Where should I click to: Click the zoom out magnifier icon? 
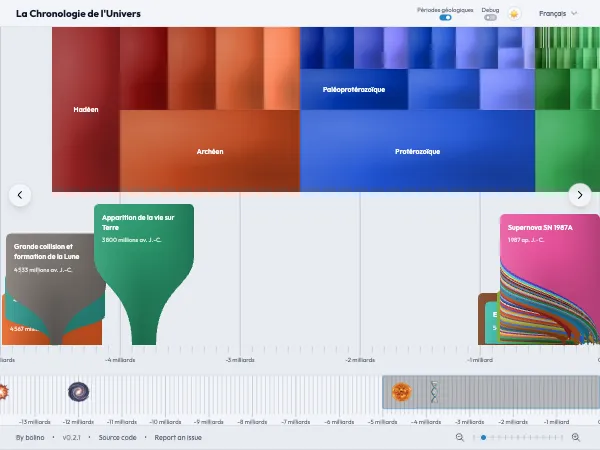pos(460,437)
